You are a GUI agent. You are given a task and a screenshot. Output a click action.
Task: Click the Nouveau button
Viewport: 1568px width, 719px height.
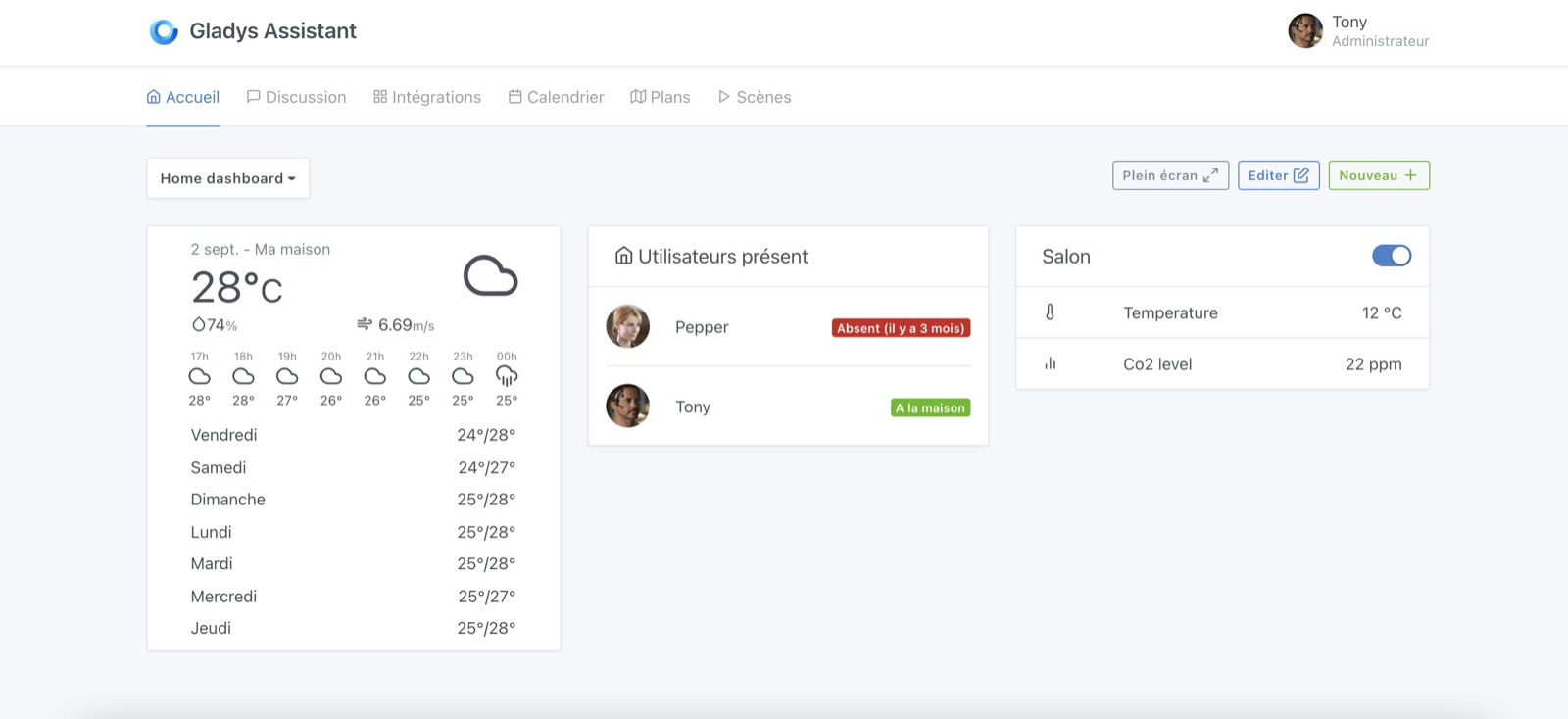pyautogui.click(x=1378, y=175)
